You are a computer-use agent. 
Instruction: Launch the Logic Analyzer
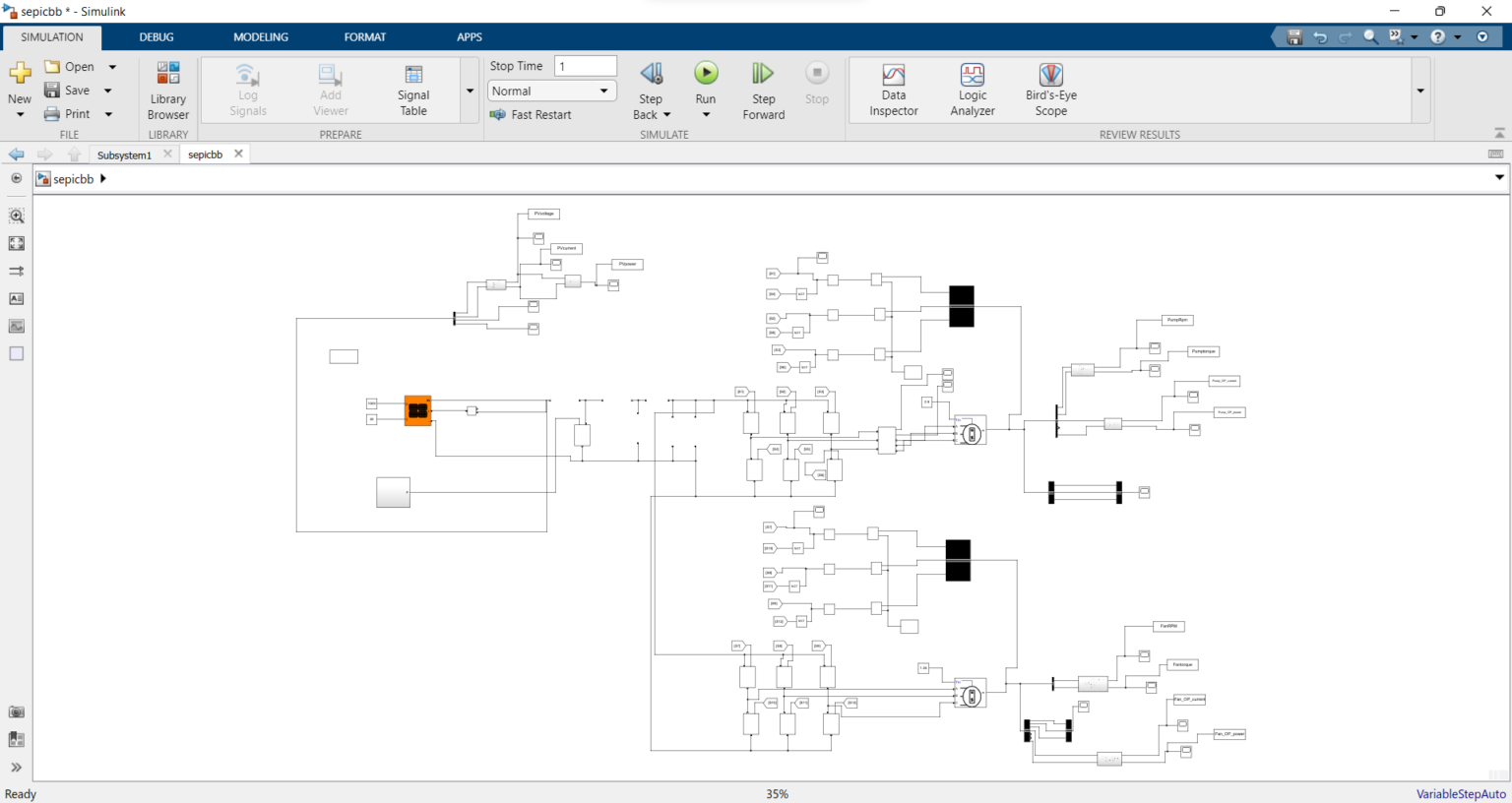point(973,91)
